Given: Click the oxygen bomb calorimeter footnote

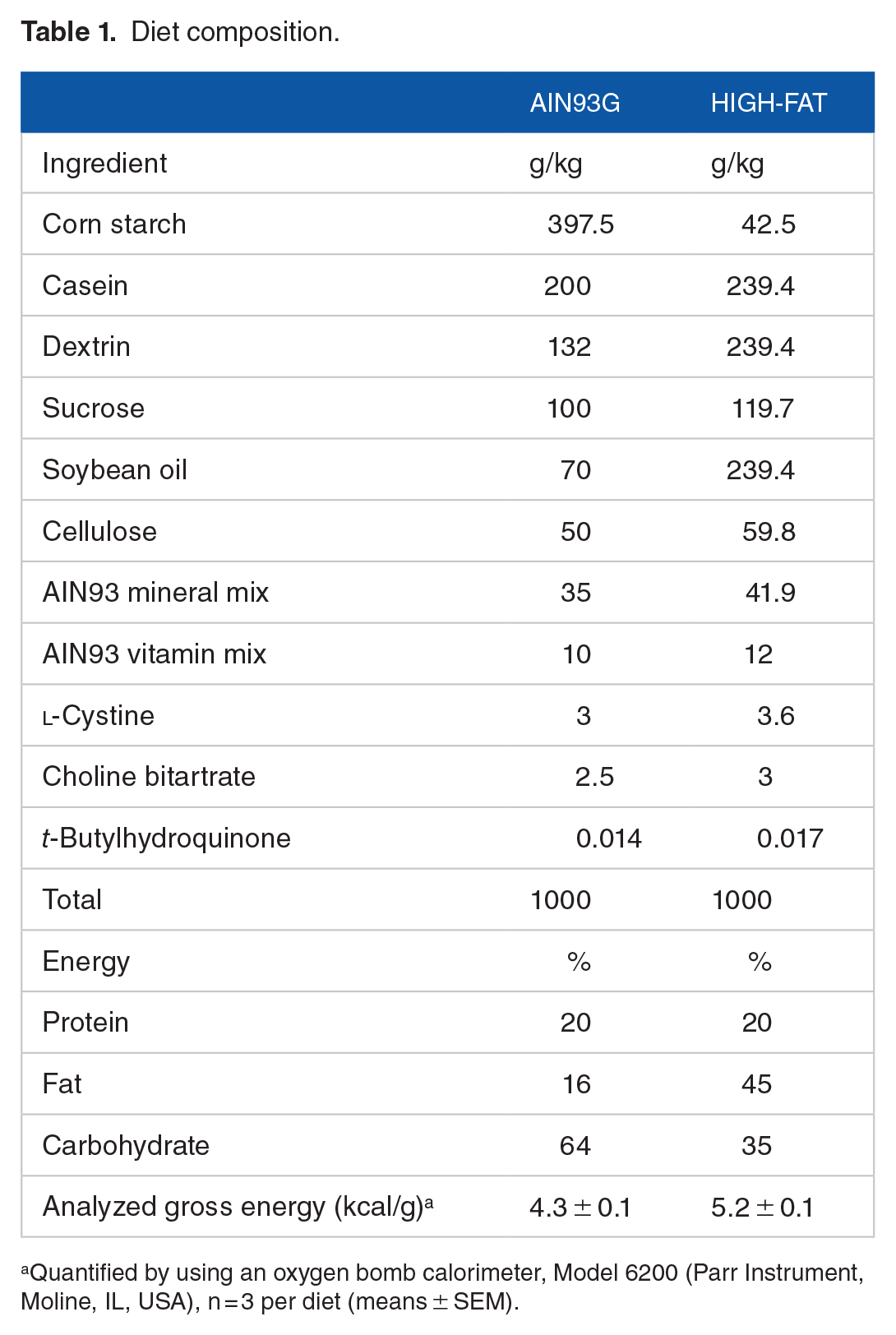Looking at the screenshot, I should [442, 1287].
